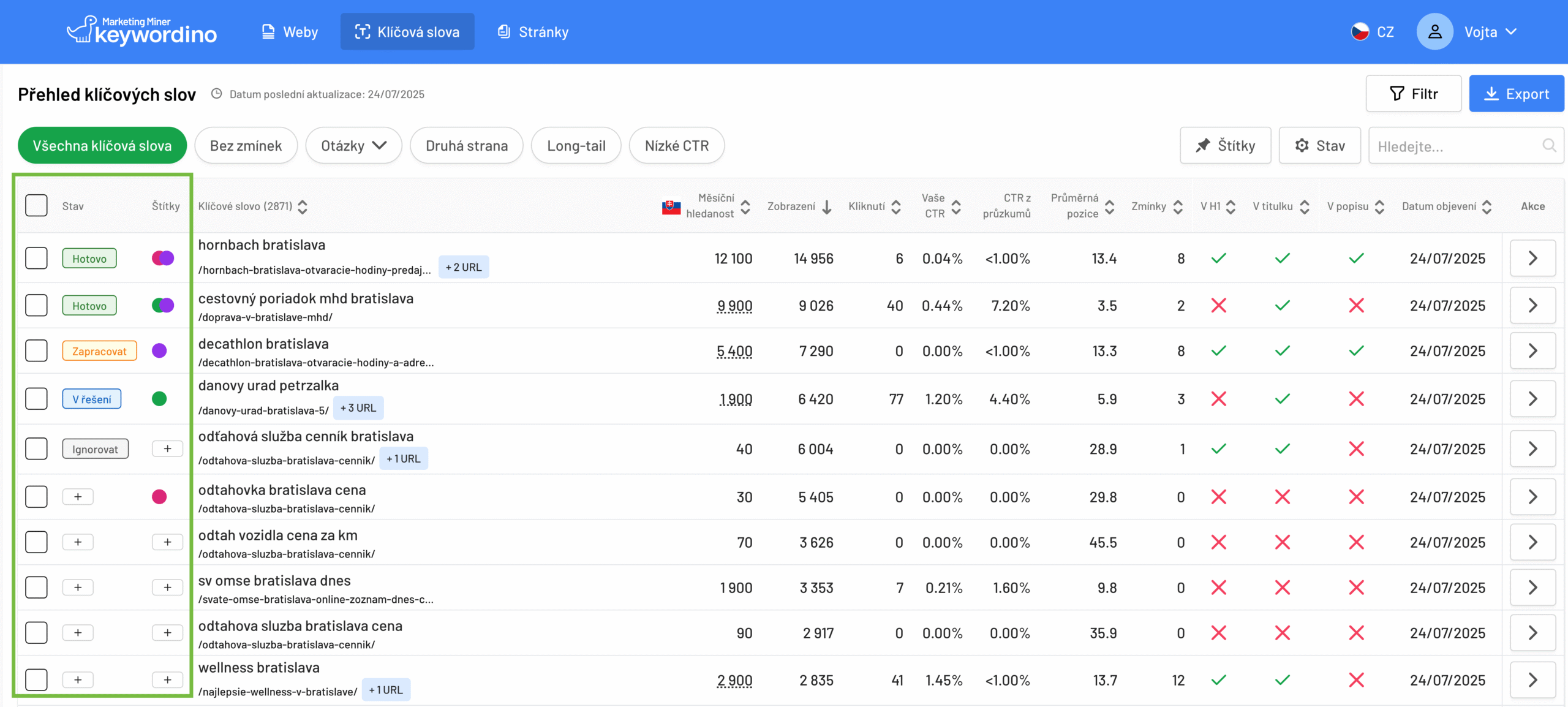Add tag for odťahová služba cenník bratislava
The width and height of the screenshot is (1568, 707).
167,448
